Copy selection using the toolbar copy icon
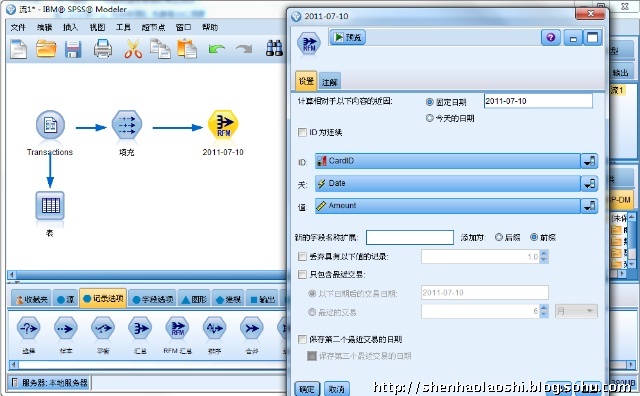The image size is (640, 396). tap(160, 49)
